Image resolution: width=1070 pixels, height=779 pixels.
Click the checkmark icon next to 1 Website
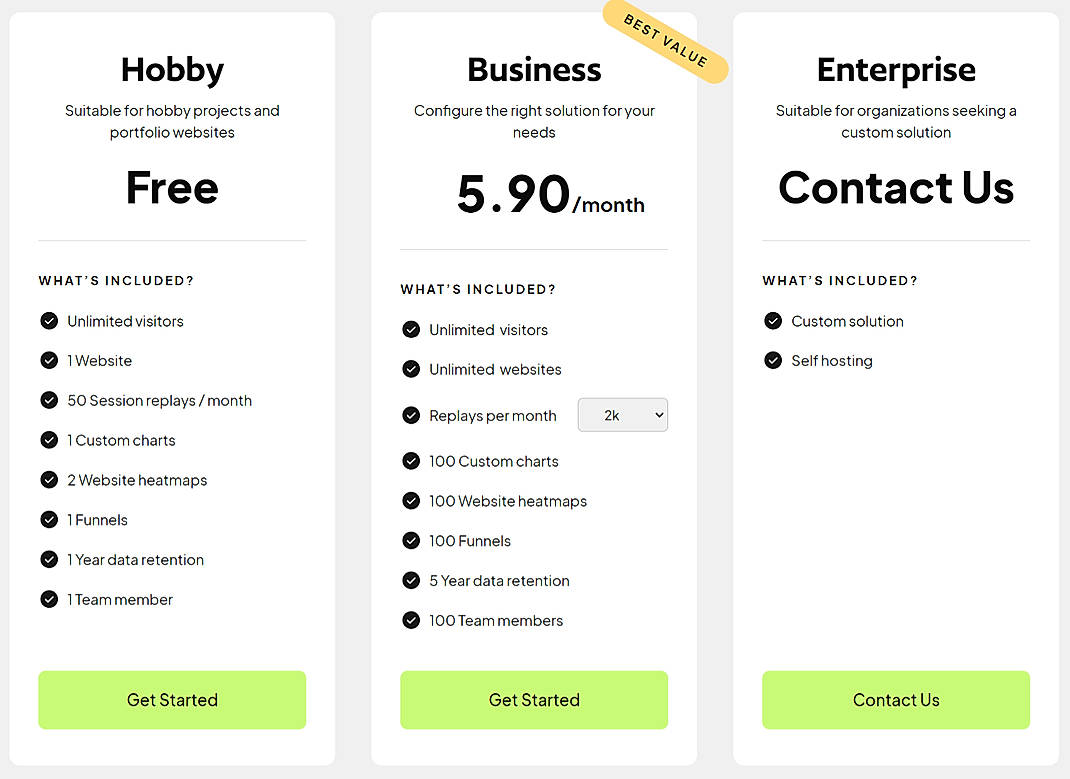click(49, 361)
